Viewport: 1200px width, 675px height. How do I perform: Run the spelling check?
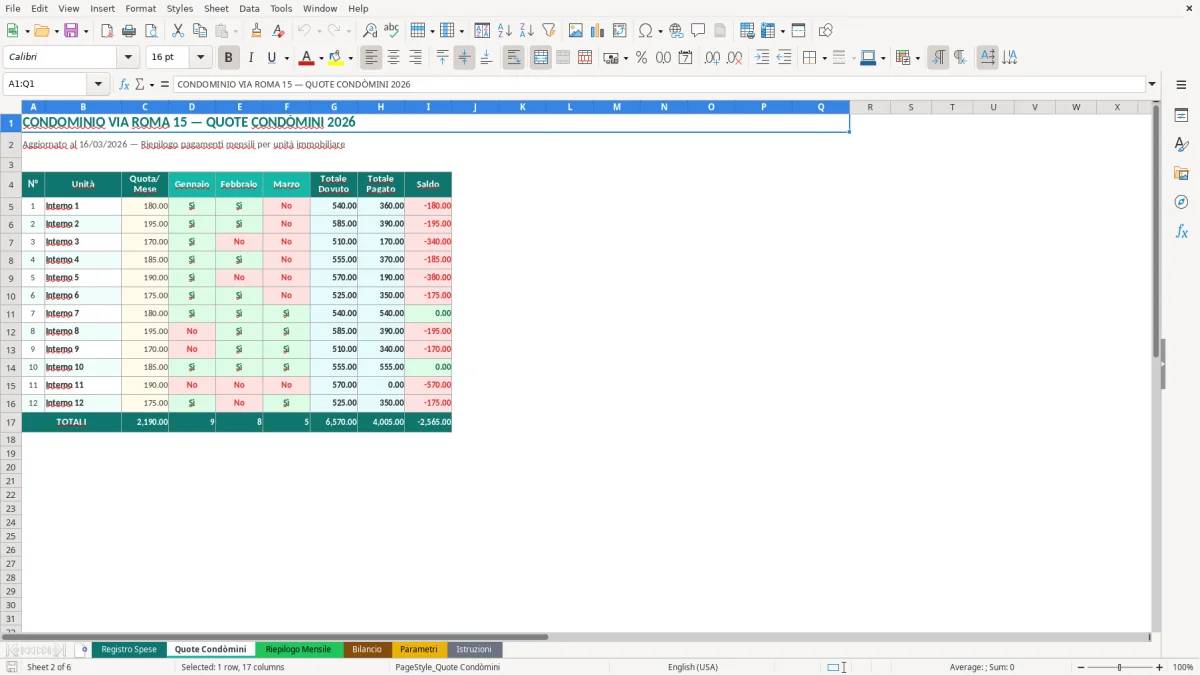392,31
